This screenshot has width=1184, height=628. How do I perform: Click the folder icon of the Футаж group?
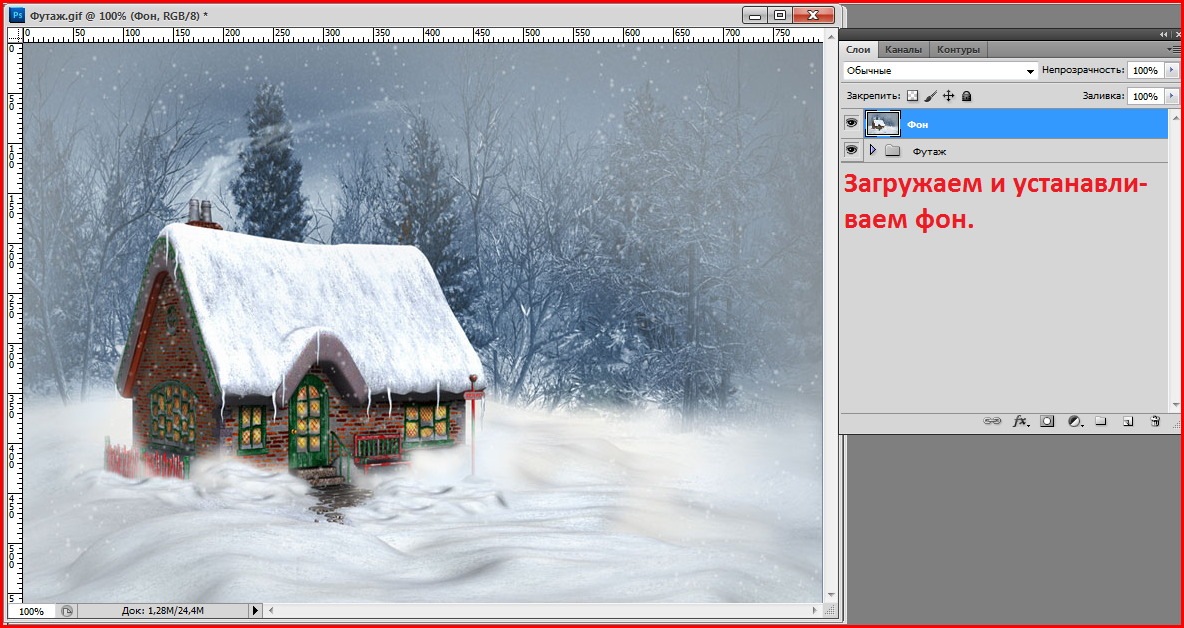point(893,151)
